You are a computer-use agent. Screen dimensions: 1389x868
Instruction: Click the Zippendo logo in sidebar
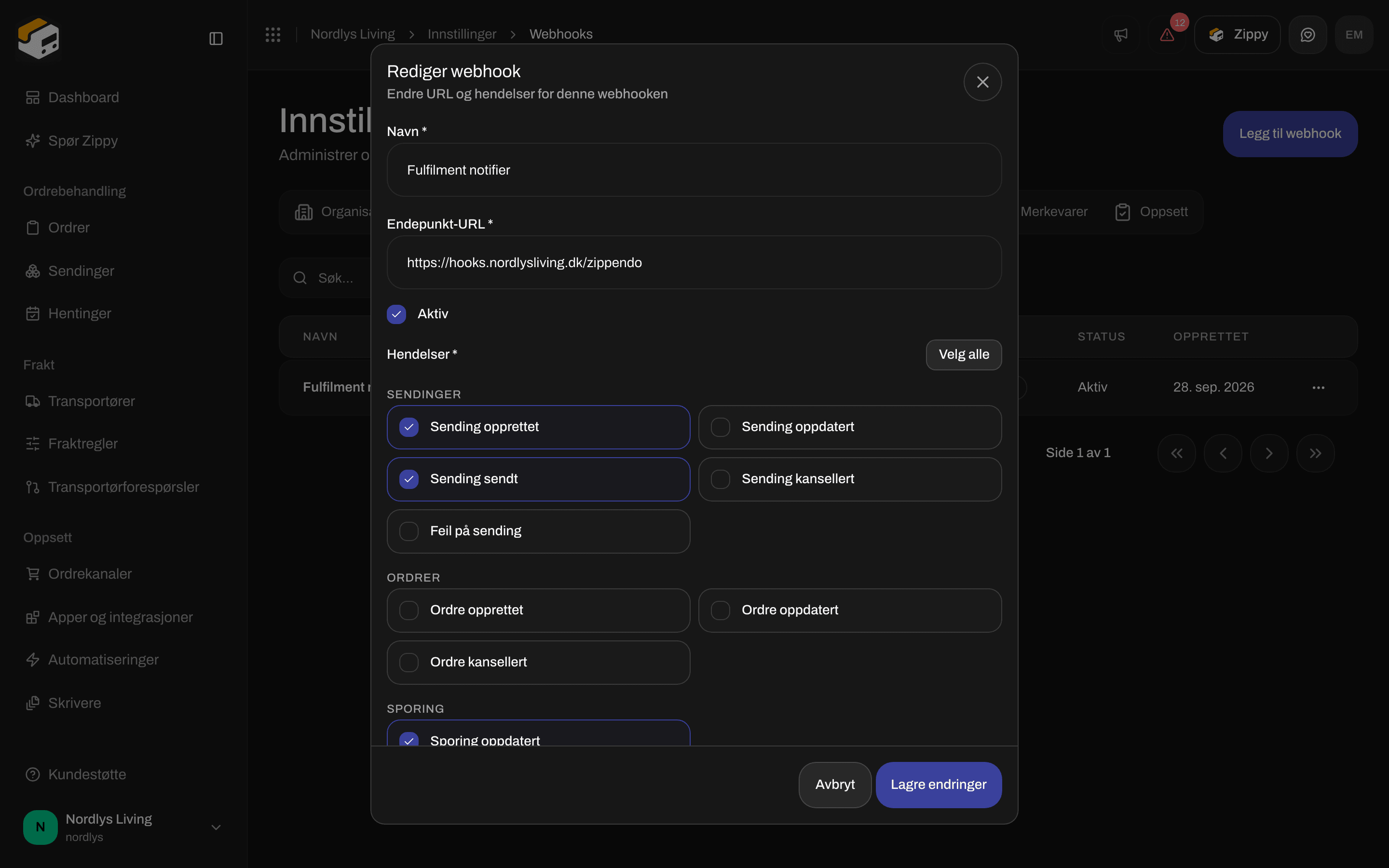tap(39, 39)
